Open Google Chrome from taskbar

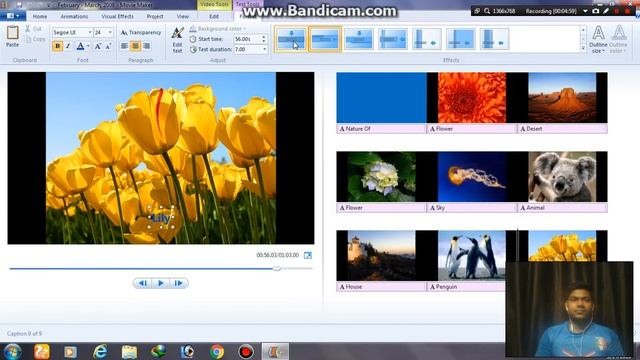click(x=217, y=351)
